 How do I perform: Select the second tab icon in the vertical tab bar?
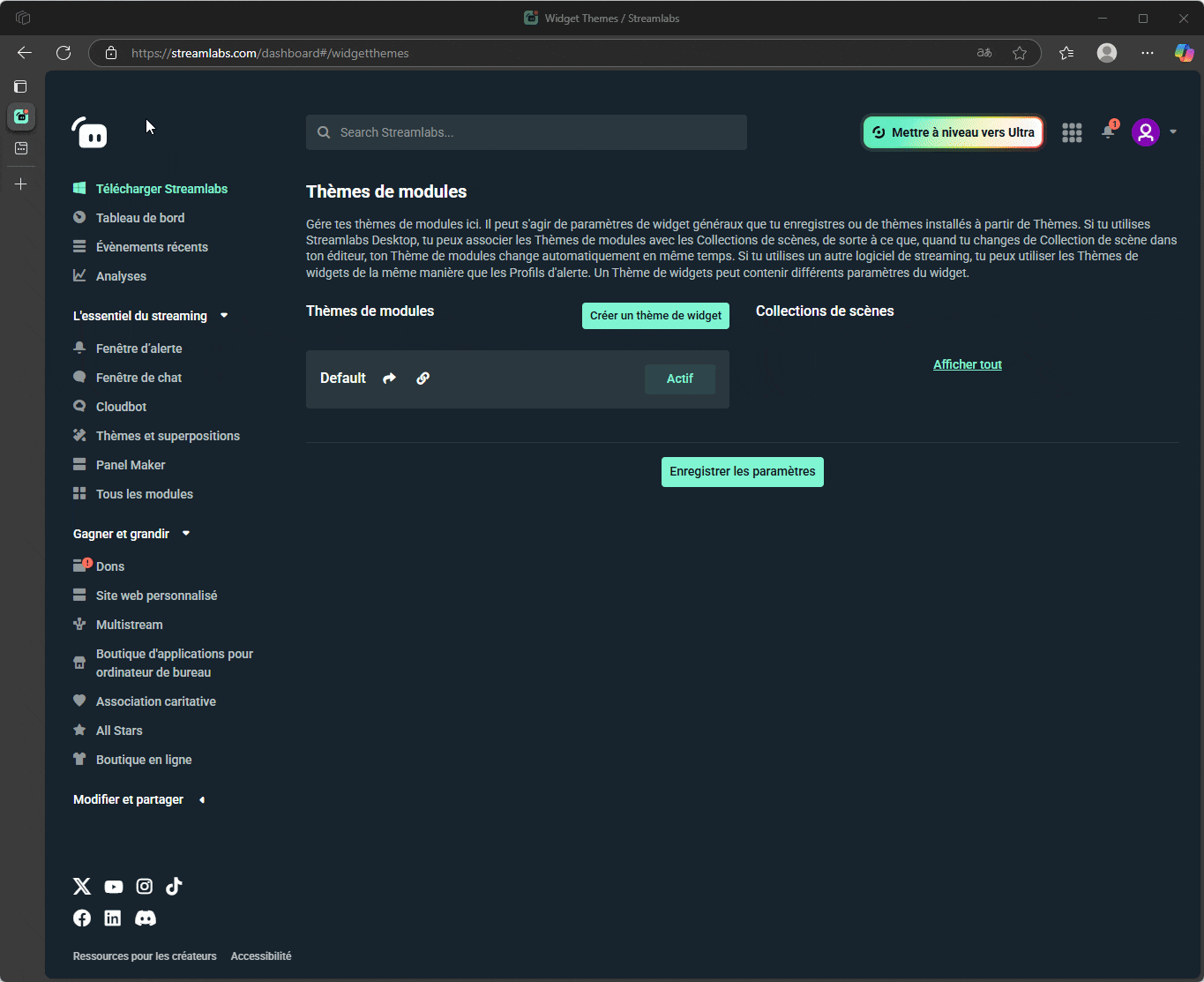[21, 148]
